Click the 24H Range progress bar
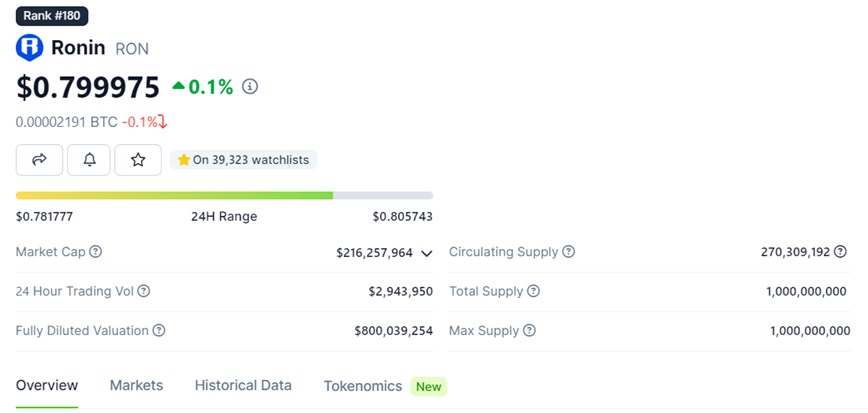This screenshot has width=868, height=413. pyautogui.click(x=224, y=195)
